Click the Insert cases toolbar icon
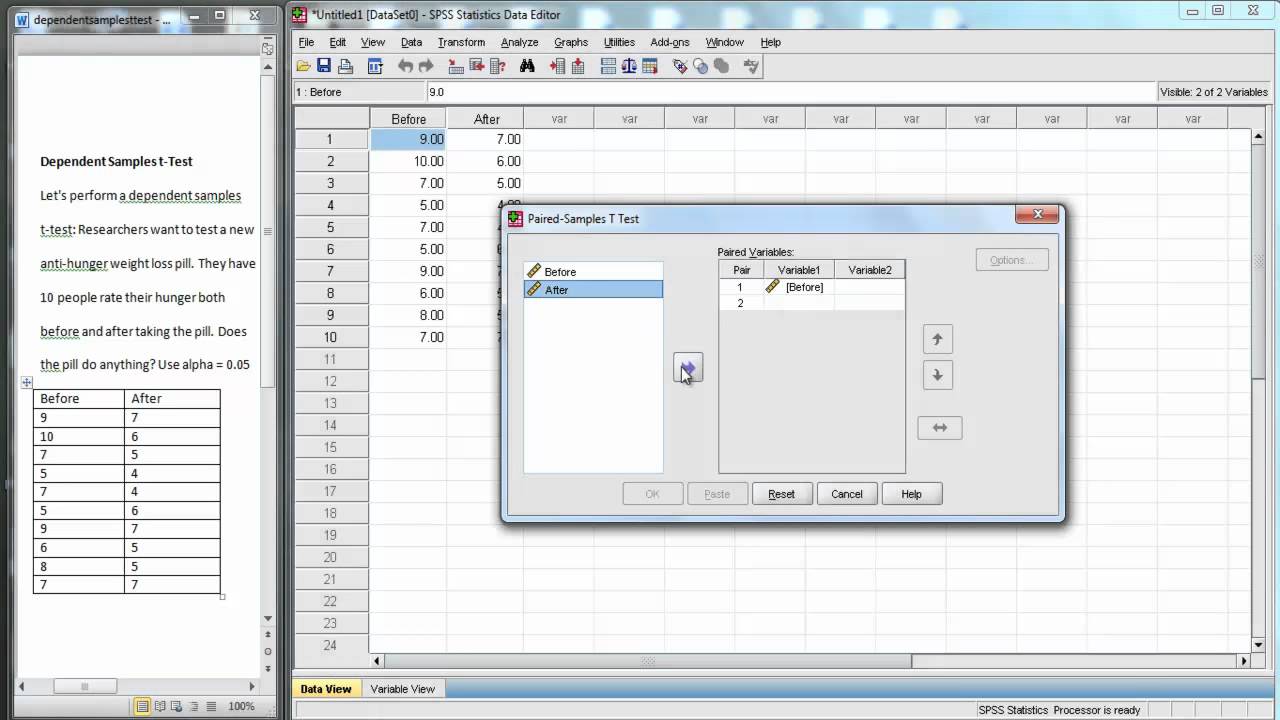 [557, 66]
